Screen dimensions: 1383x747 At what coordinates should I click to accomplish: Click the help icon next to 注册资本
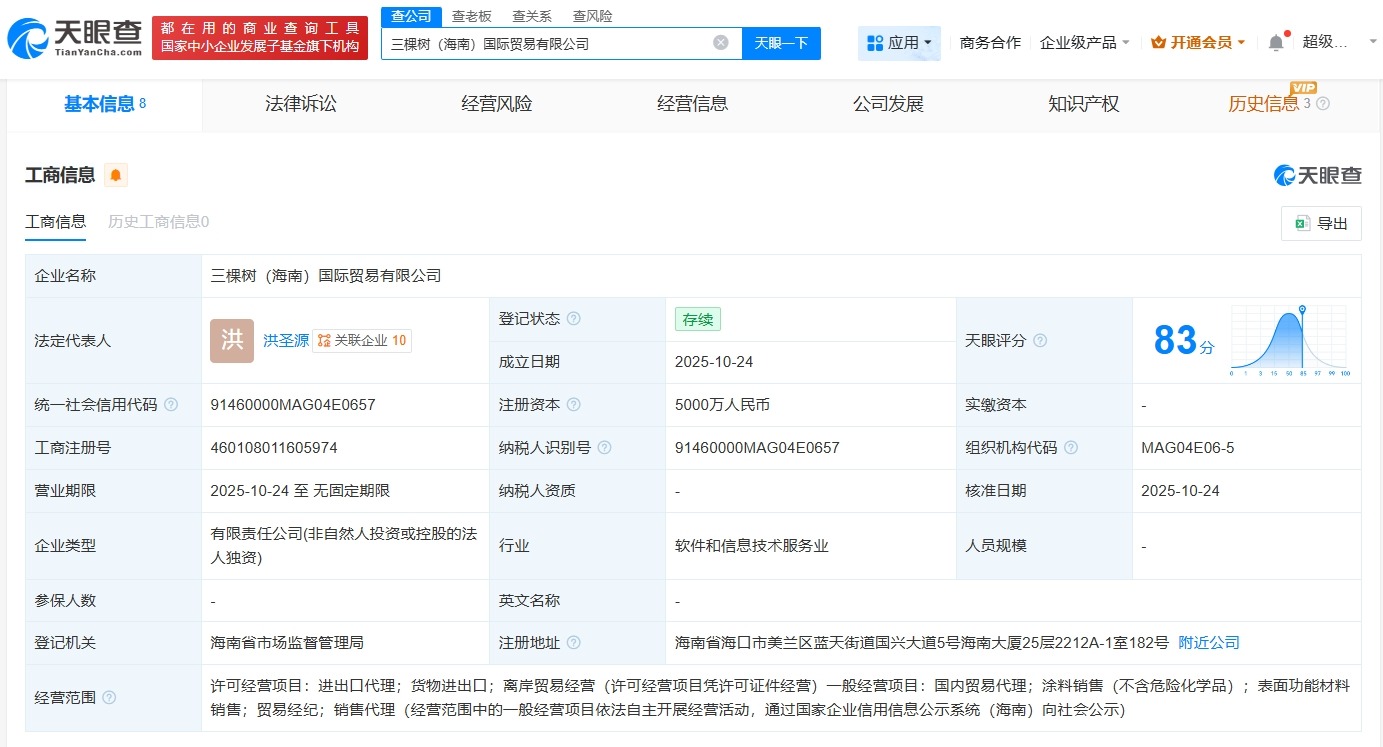tap(573, 404)
